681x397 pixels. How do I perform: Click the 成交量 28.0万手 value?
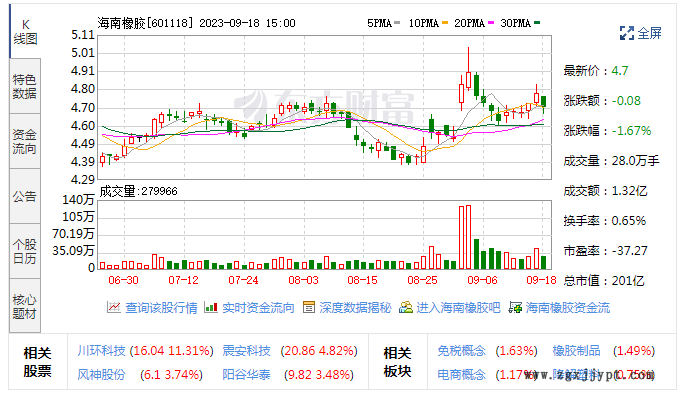[635, 161]
